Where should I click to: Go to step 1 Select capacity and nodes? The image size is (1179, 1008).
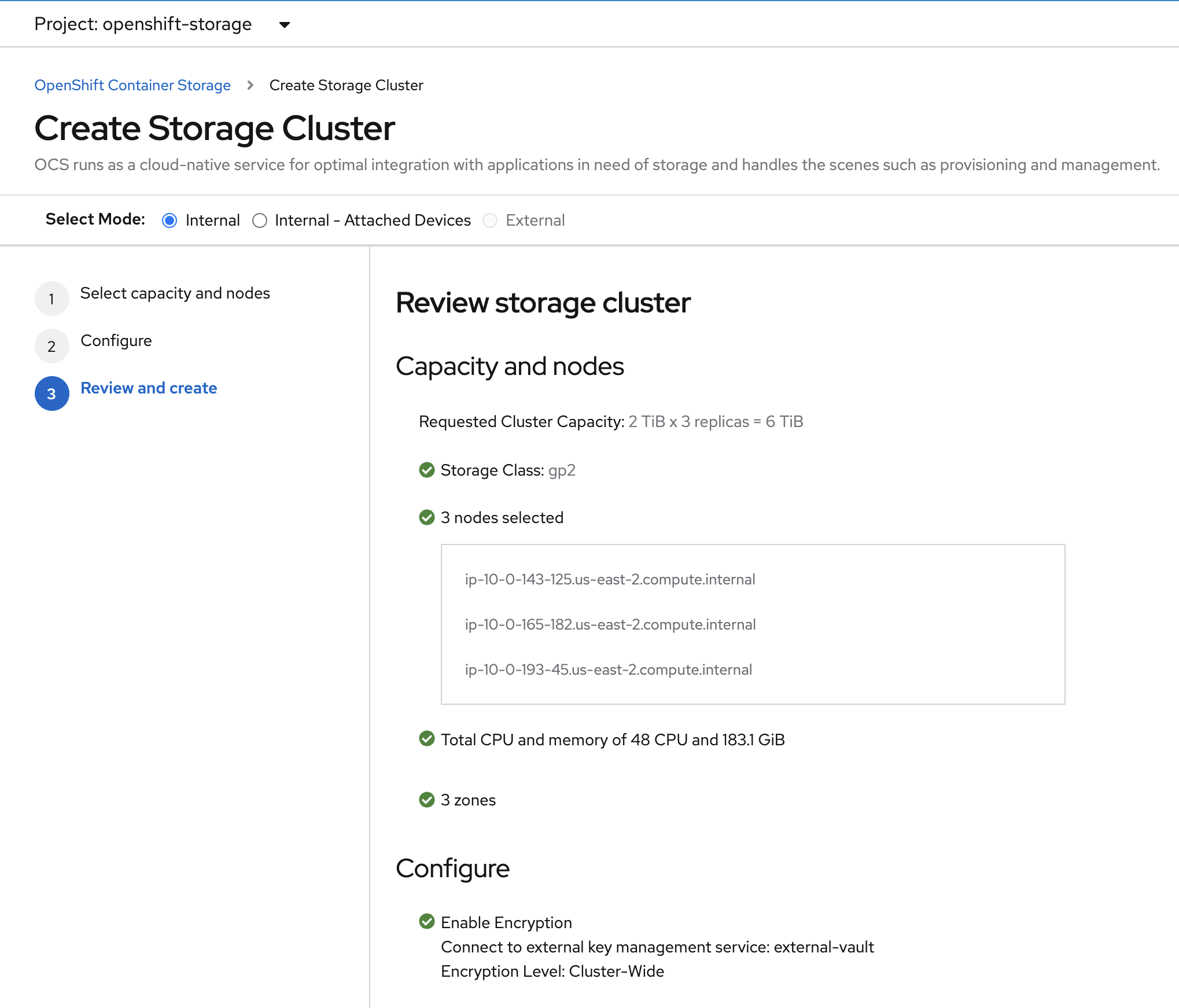[175, 293]
